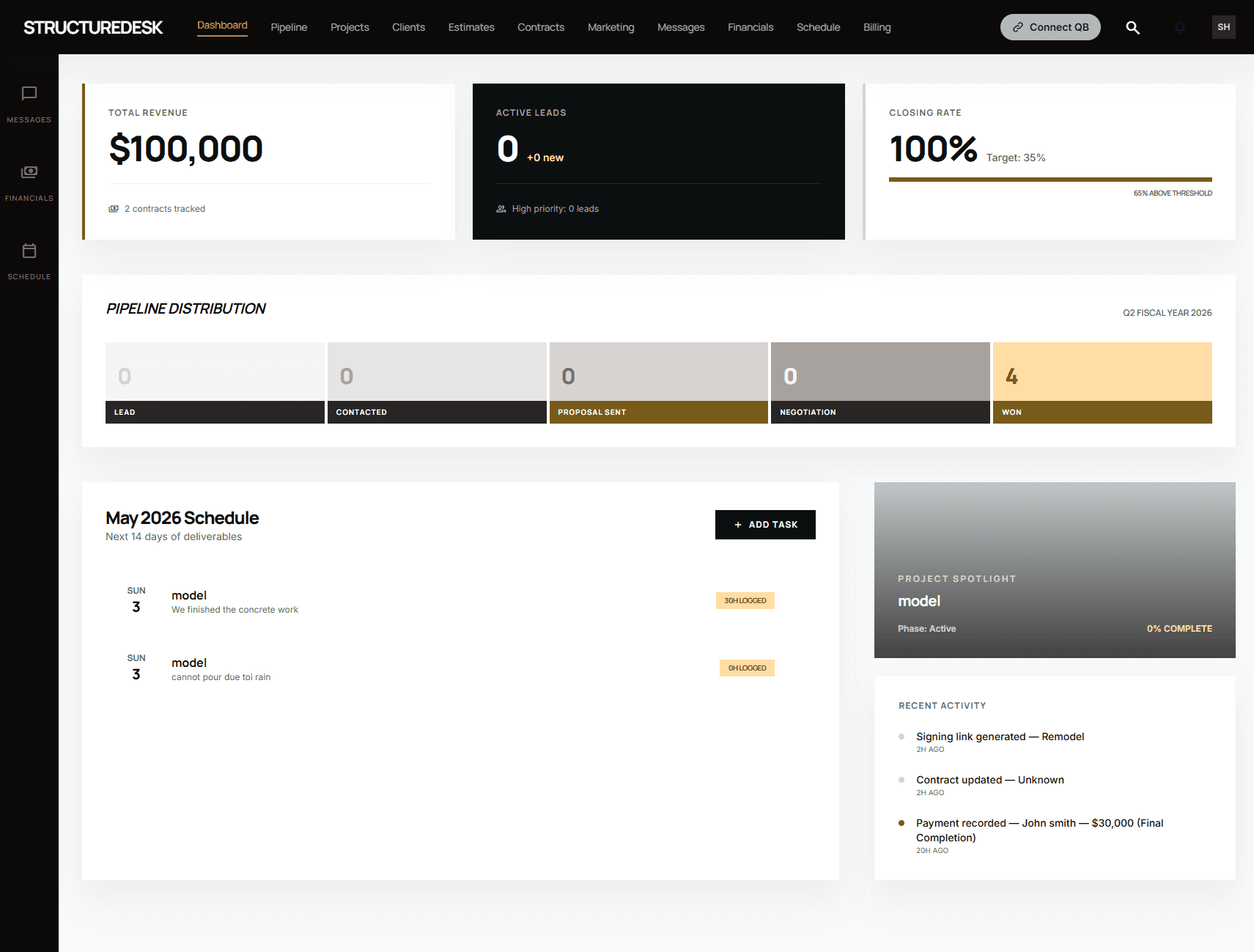The image size is (1254, 952).
Task: Click the closing rate progress bar
Action: pyautogui.click(x=1050, y=180)
